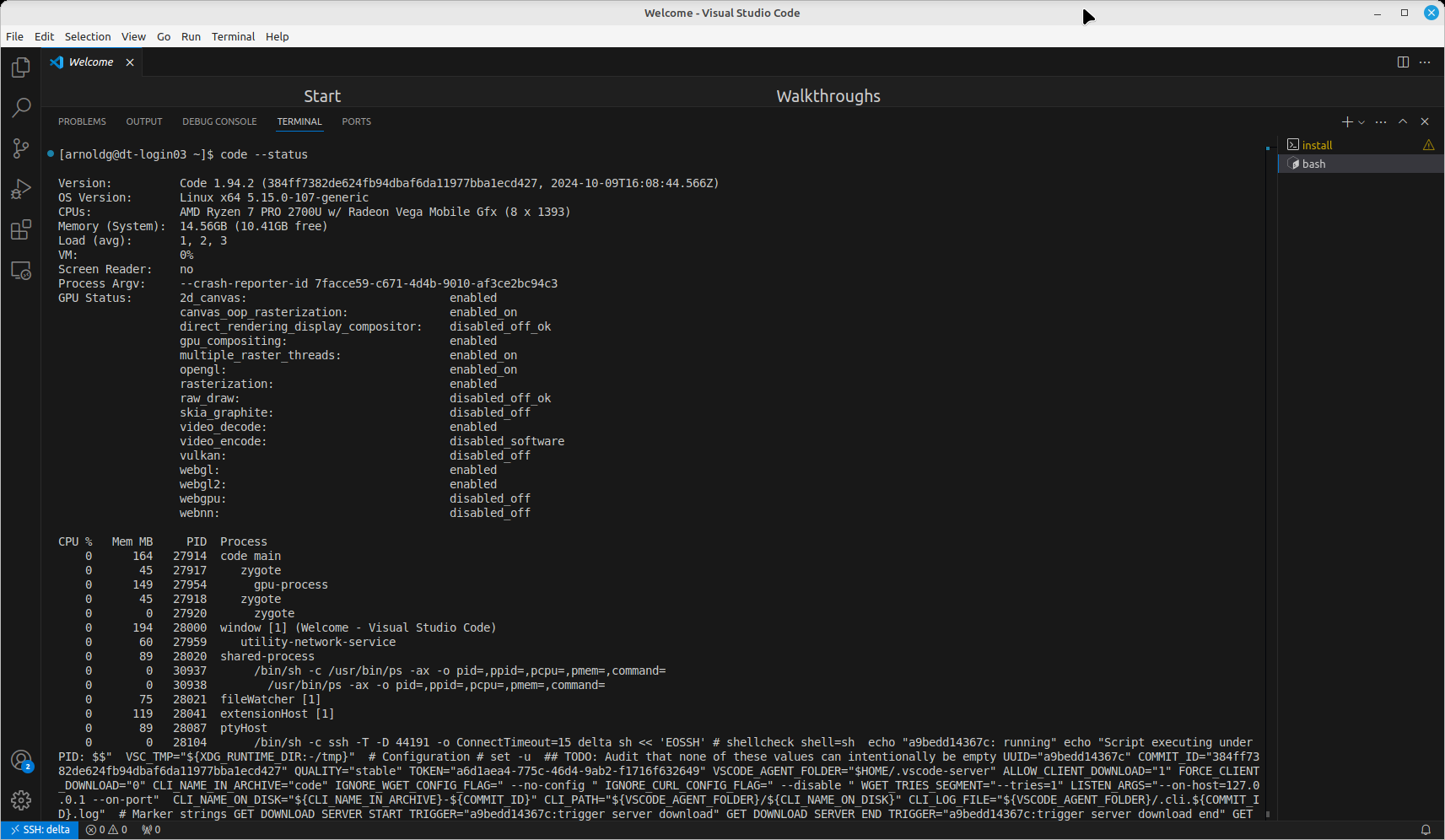
Task: Close the Welcome editor tab
Action: [x=130, y=62]
